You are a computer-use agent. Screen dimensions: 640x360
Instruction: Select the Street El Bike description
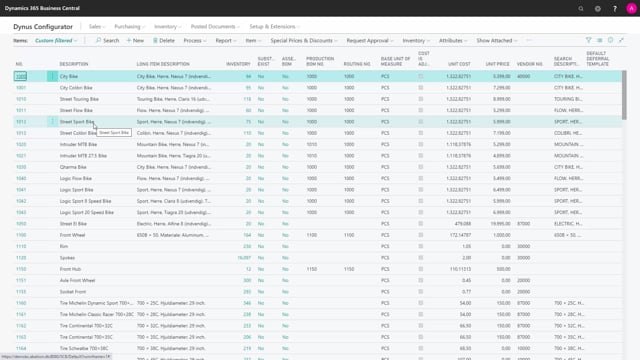click(x=73, y=224)
